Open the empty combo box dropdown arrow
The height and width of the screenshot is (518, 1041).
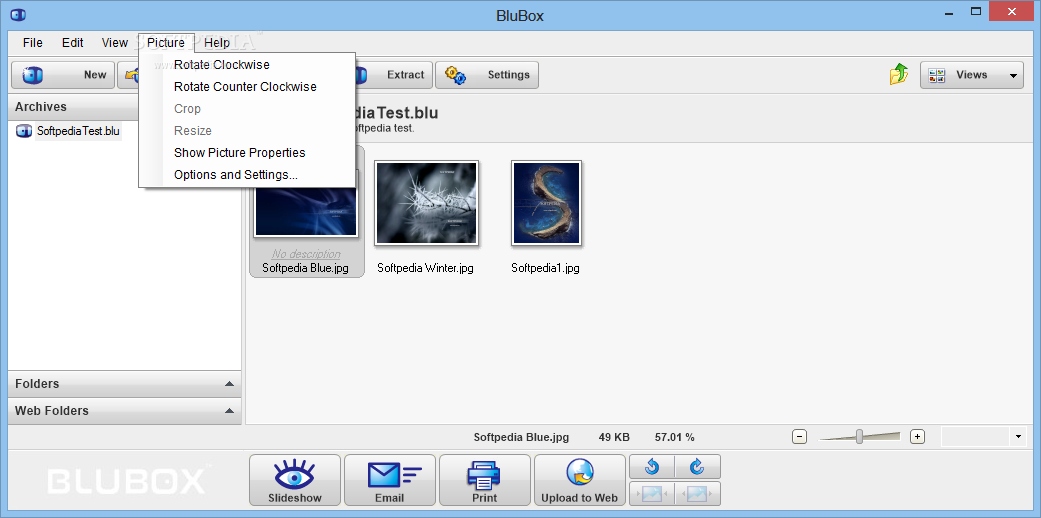coord(1018,437)
